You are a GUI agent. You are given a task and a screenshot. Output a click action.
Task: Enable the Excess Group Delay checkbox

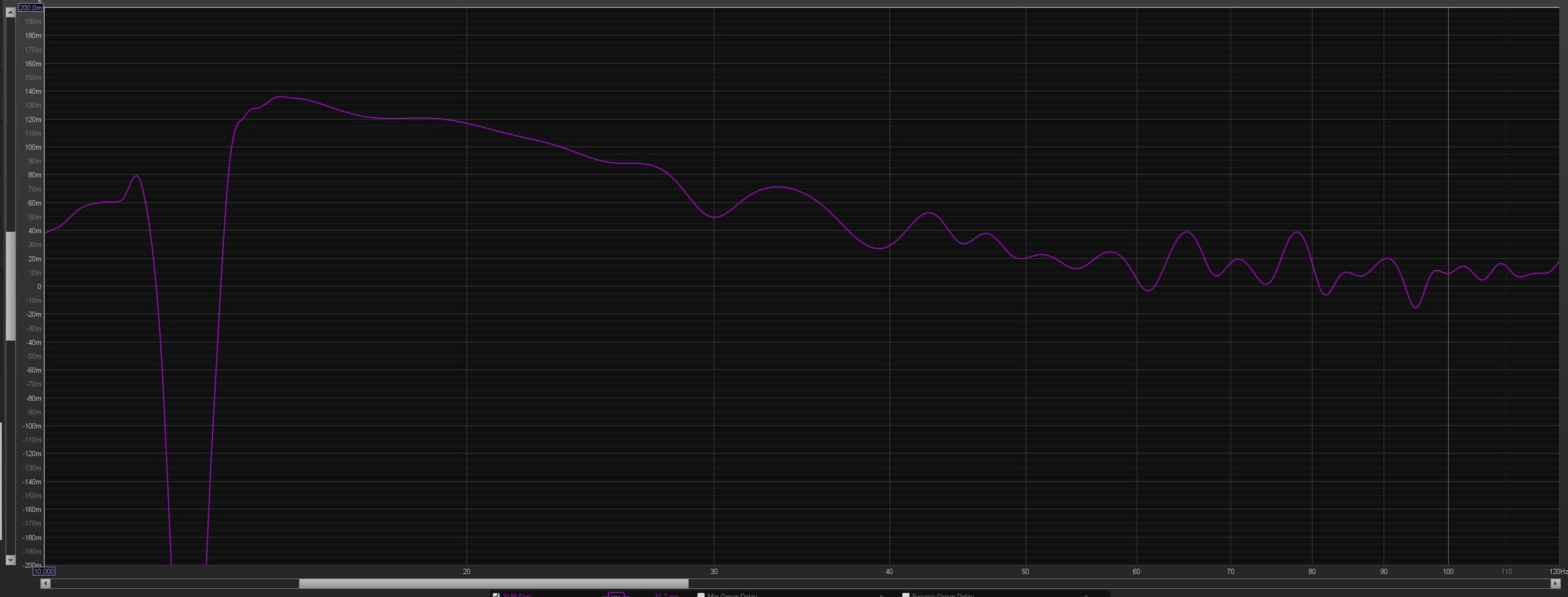(905, 595)
